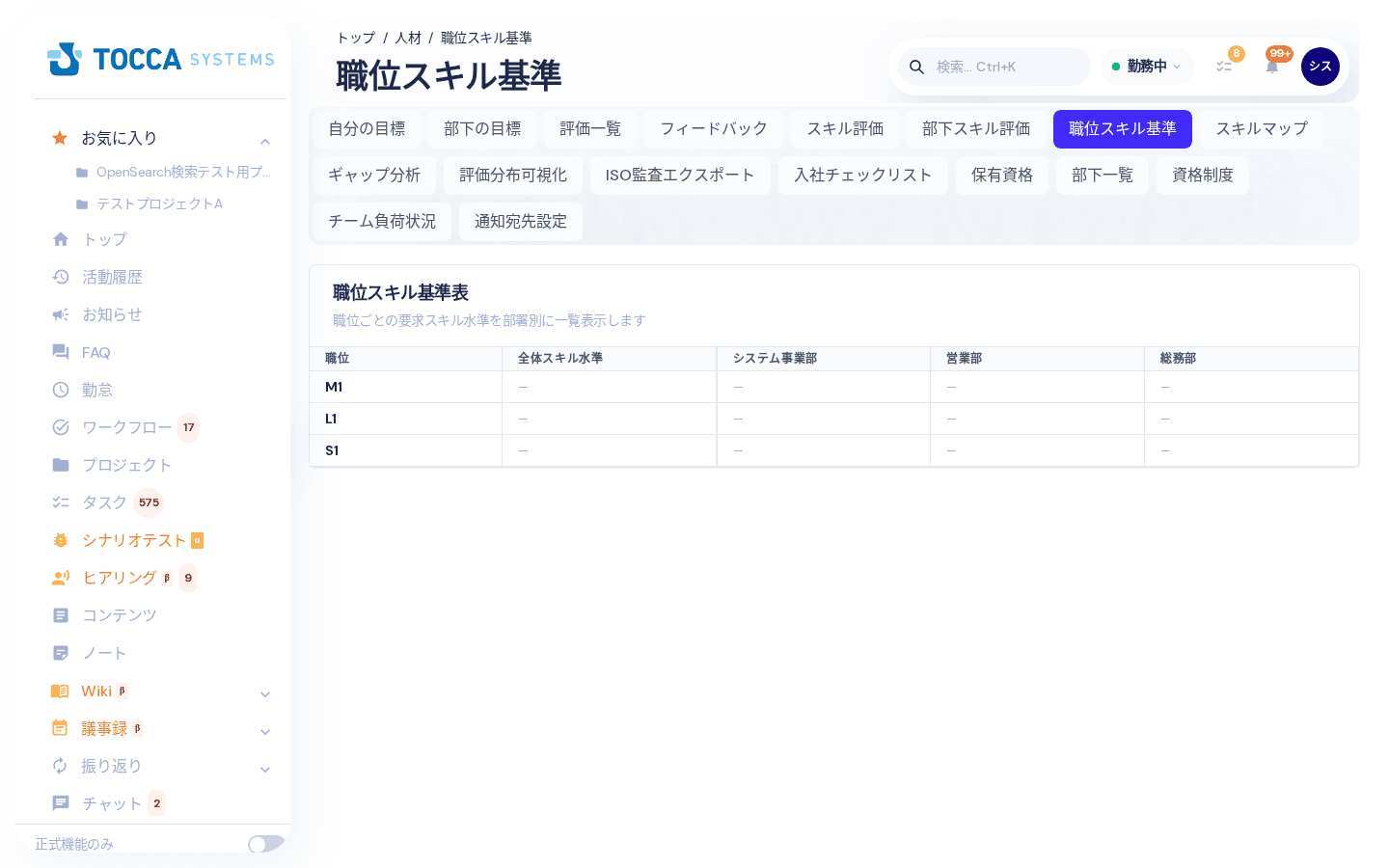Select the 部下スキル評価 tab
Image resolution: width=1389 pixels, height=868 pixels.
coord(976,129)
